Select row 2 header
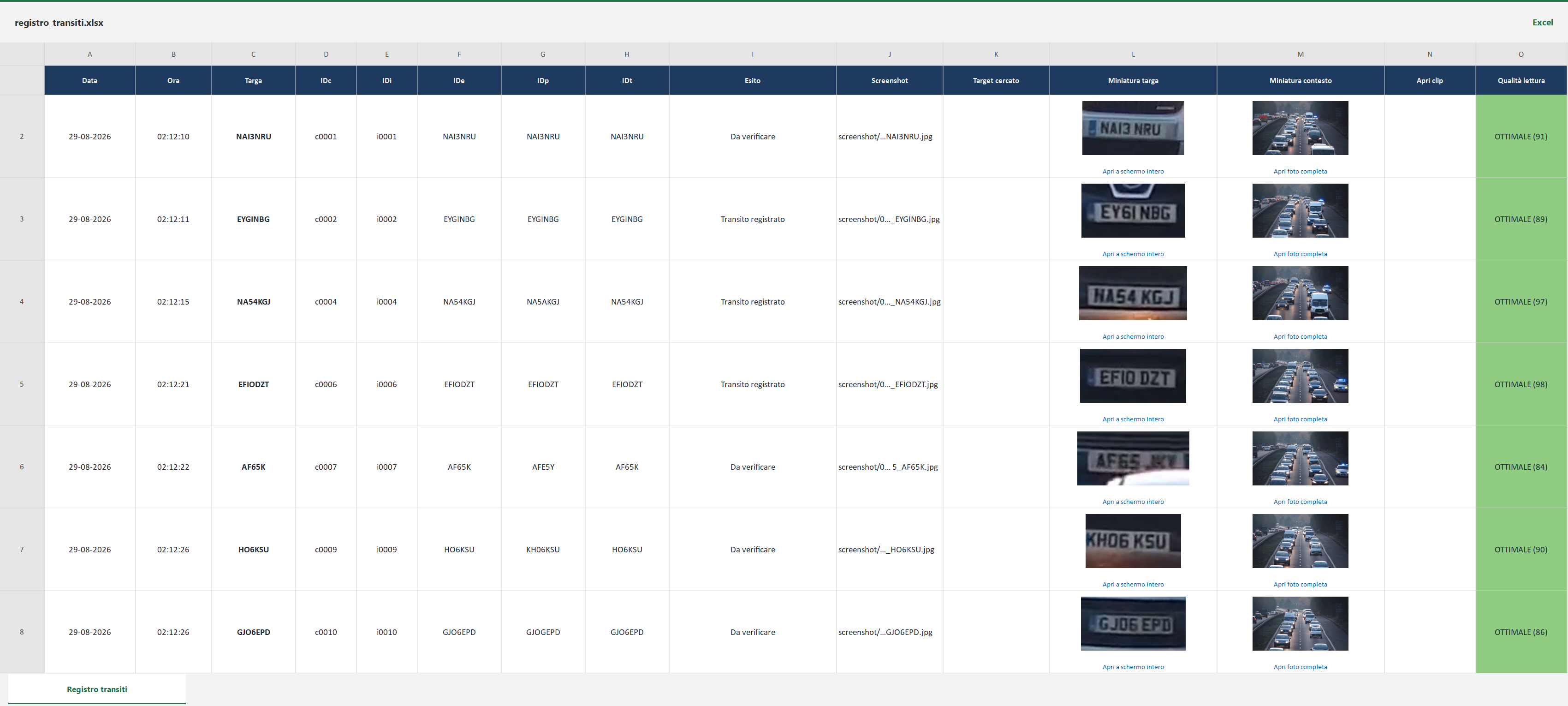Viewport: 1568px width, 706px height. click(22, 137)
